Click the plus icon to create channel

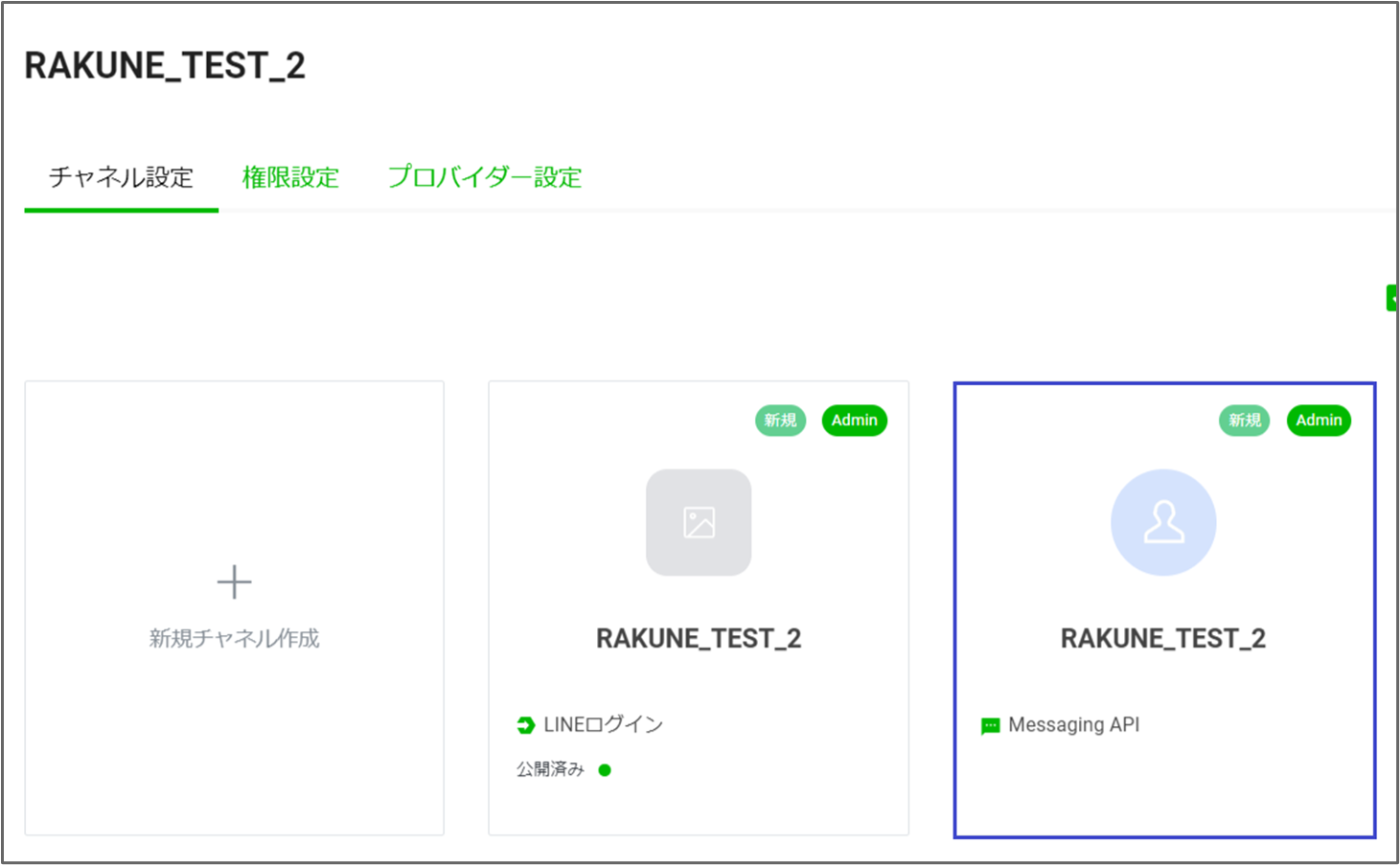tap(234, 581)
